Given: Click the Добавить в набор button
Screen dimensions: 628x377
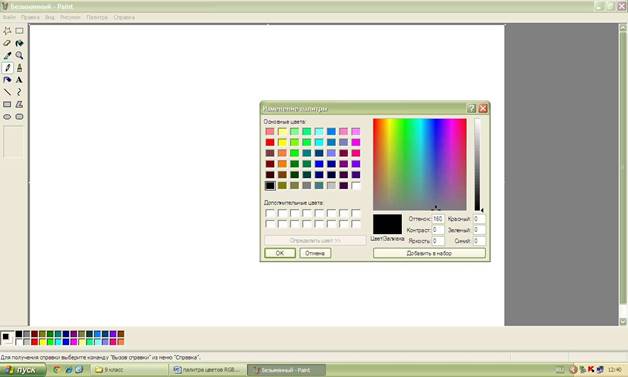Looking at the screenshot, I should pyautogui.click(x=429, y=253).
